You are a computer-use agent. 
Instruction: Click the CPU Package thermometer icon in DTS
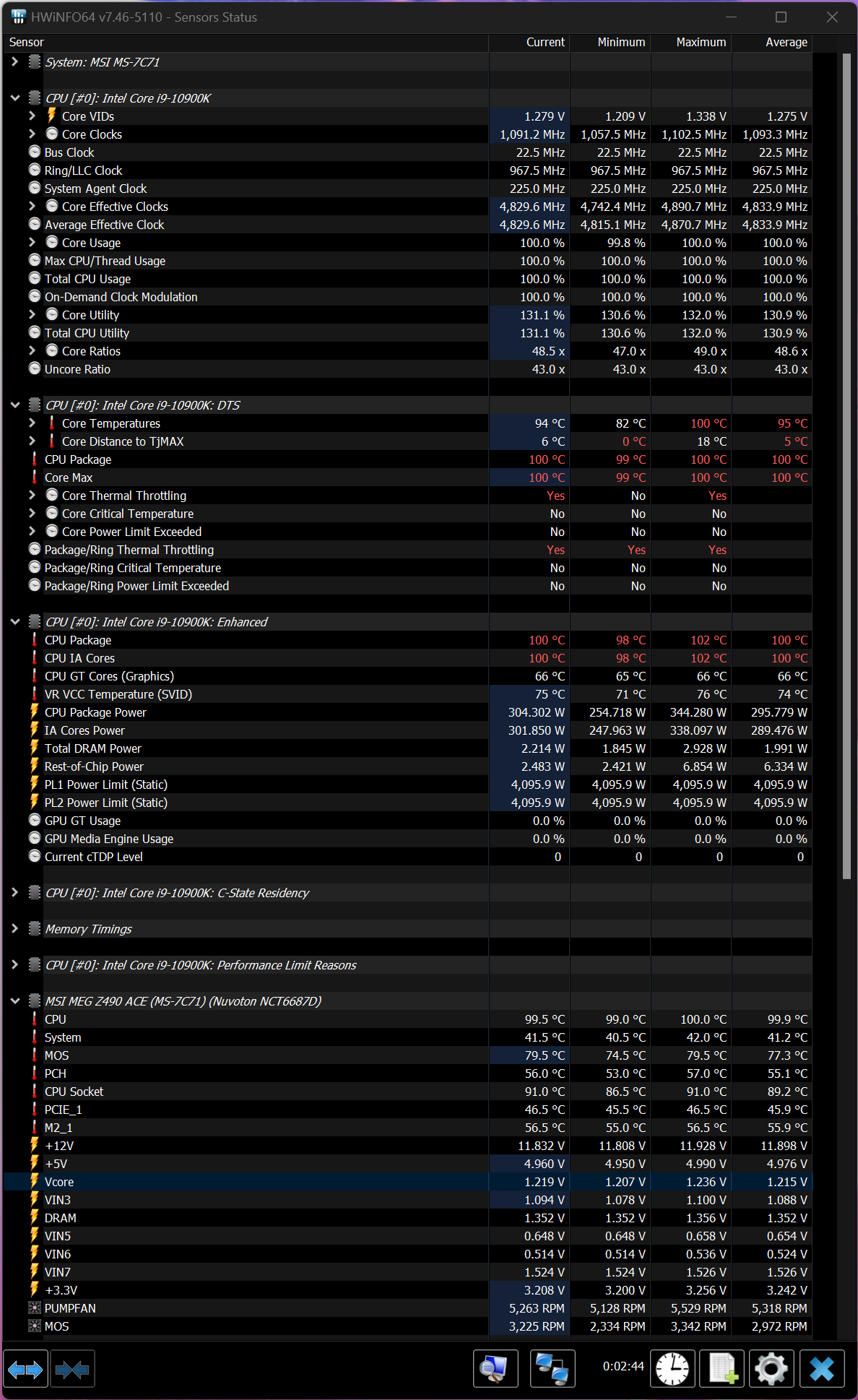pos(35,459)
